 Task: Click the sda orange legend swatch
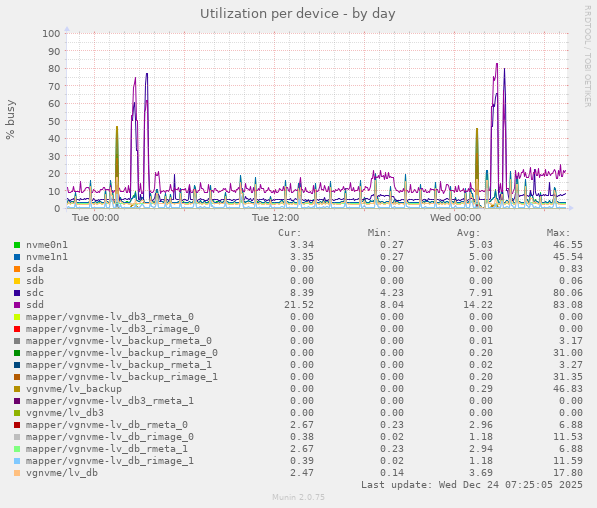pyautogui.click(x=17, y=269)
